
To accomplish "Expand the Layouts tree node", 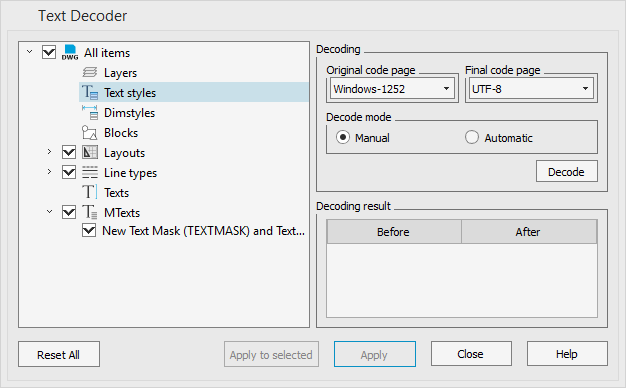I will pyautogui.click(x=49, y=152).
